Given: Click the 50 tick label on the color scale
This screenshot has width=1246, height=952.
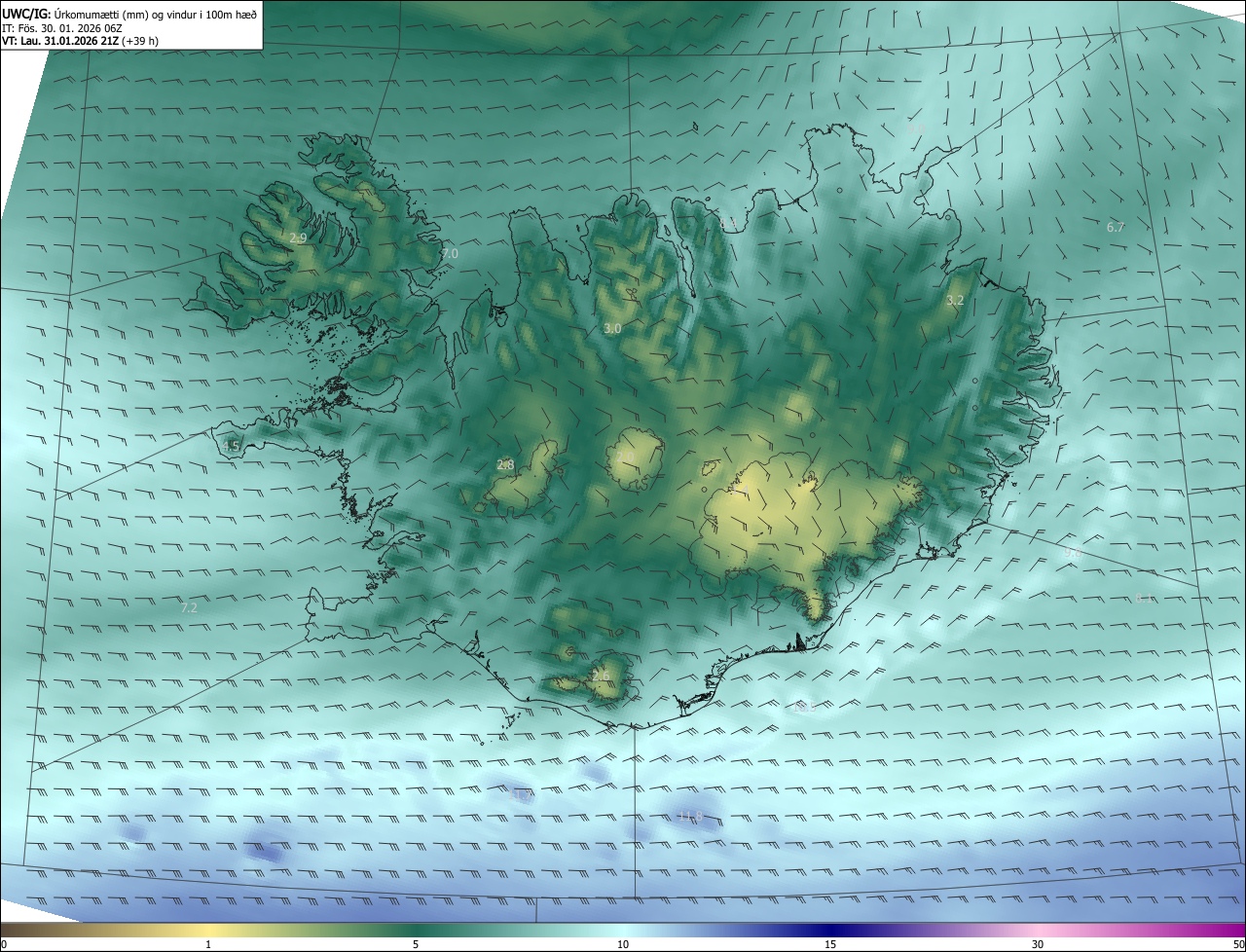Looking at the screenshot, I should click(1238, 944).
